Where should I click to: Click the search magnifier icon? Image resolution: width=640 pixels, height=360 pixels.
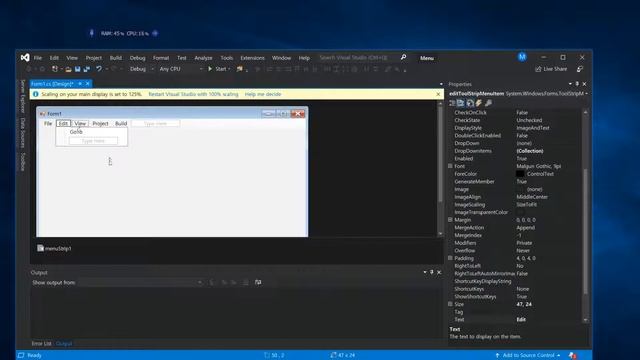tap(403, 57)
